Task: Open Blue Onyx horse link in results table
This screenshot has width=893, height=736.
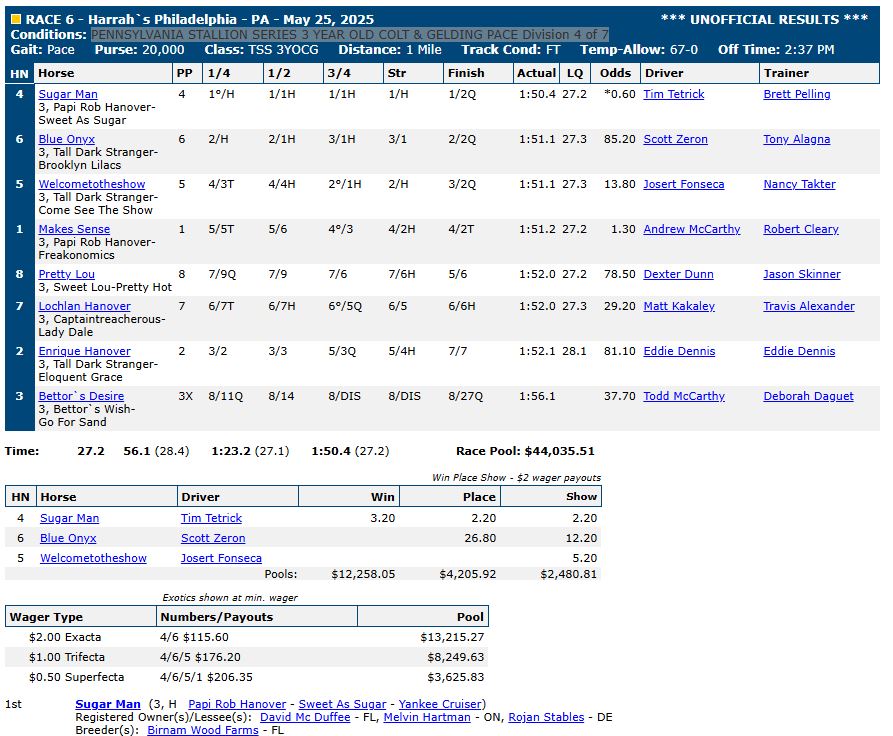Action: [68, 139]
